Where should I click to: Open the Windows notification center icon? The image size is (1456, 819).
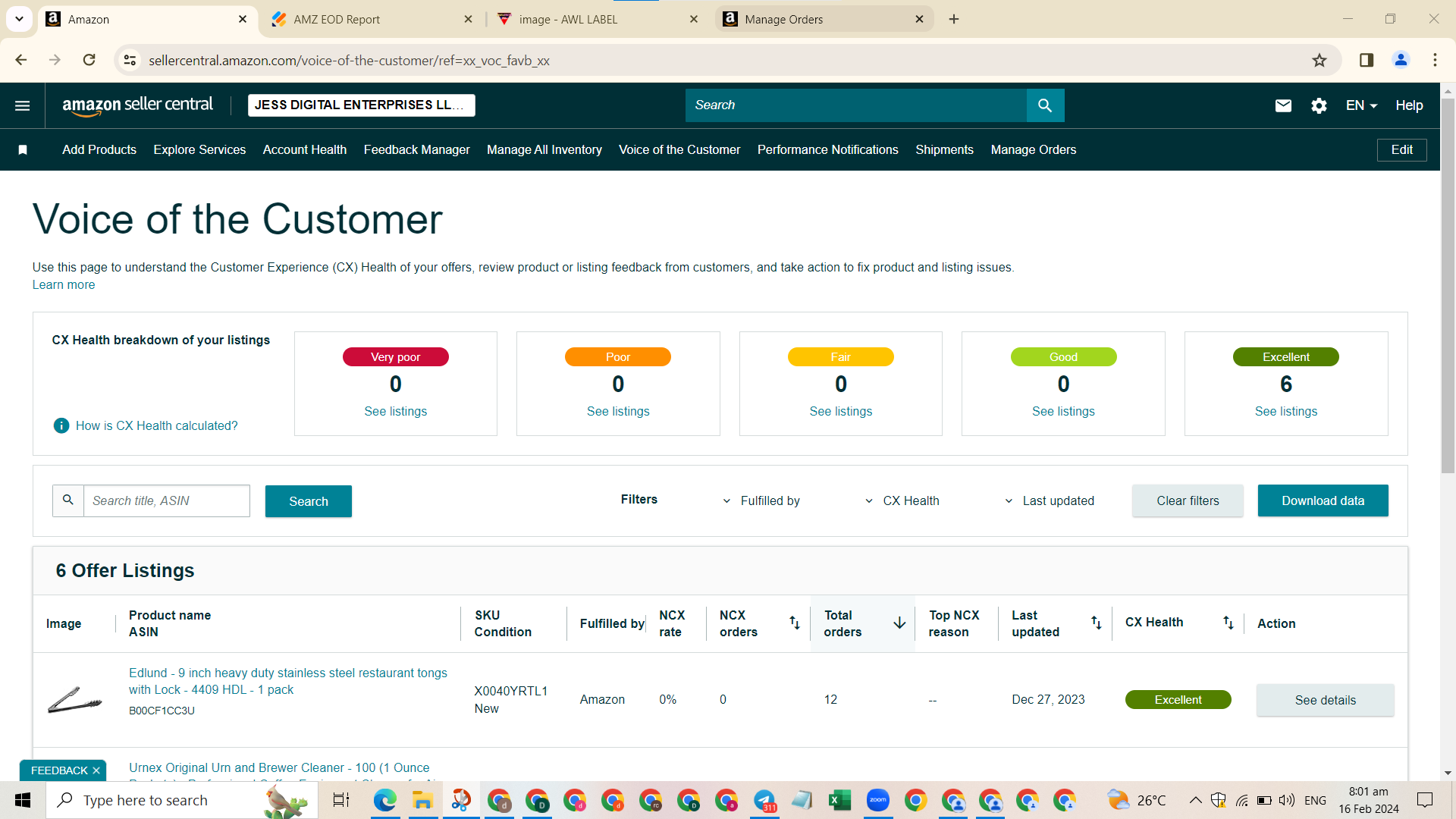pos(1425,800)
